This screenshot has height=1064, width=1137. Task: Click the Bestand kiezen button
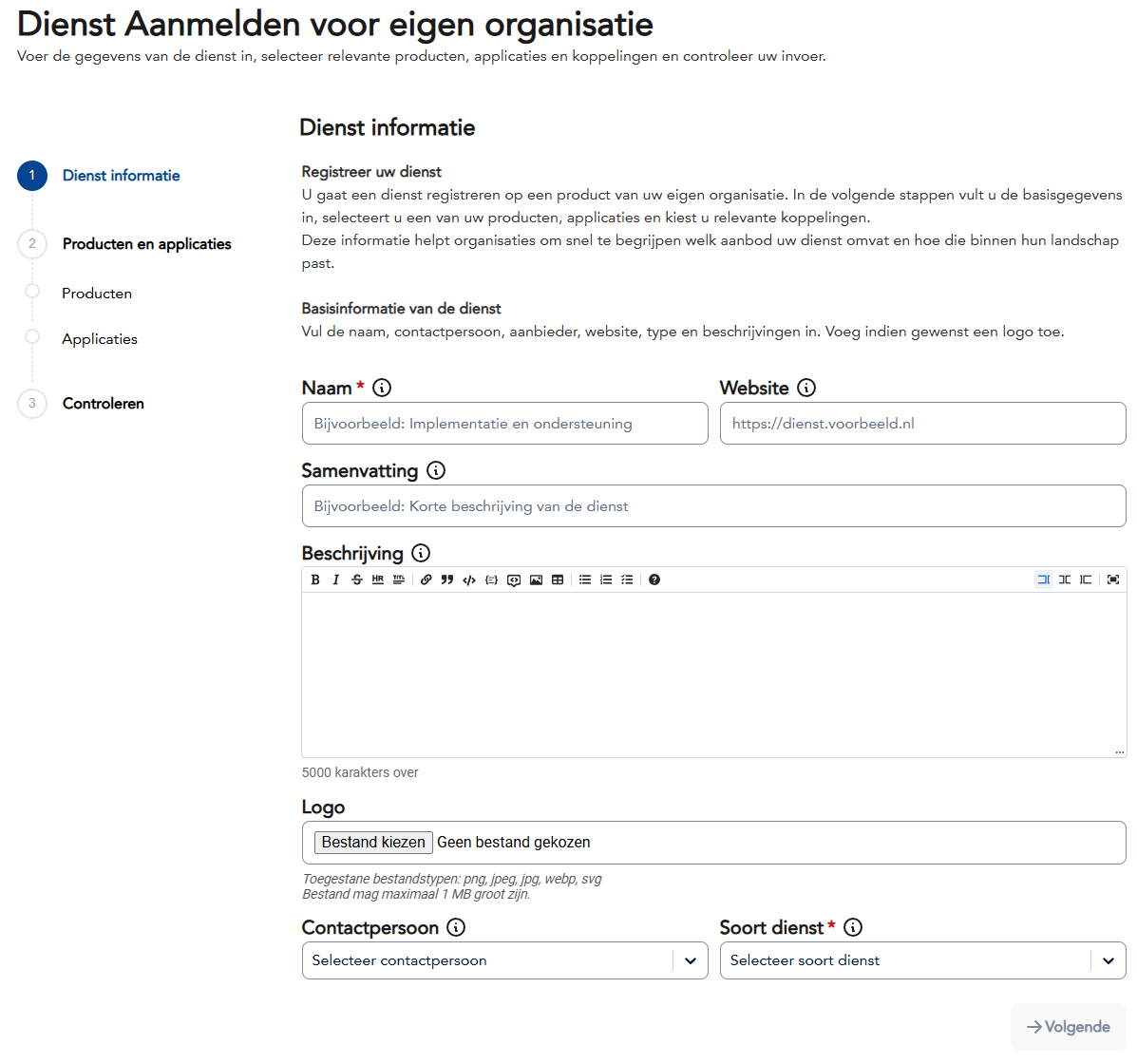click(x=373, y=843)
